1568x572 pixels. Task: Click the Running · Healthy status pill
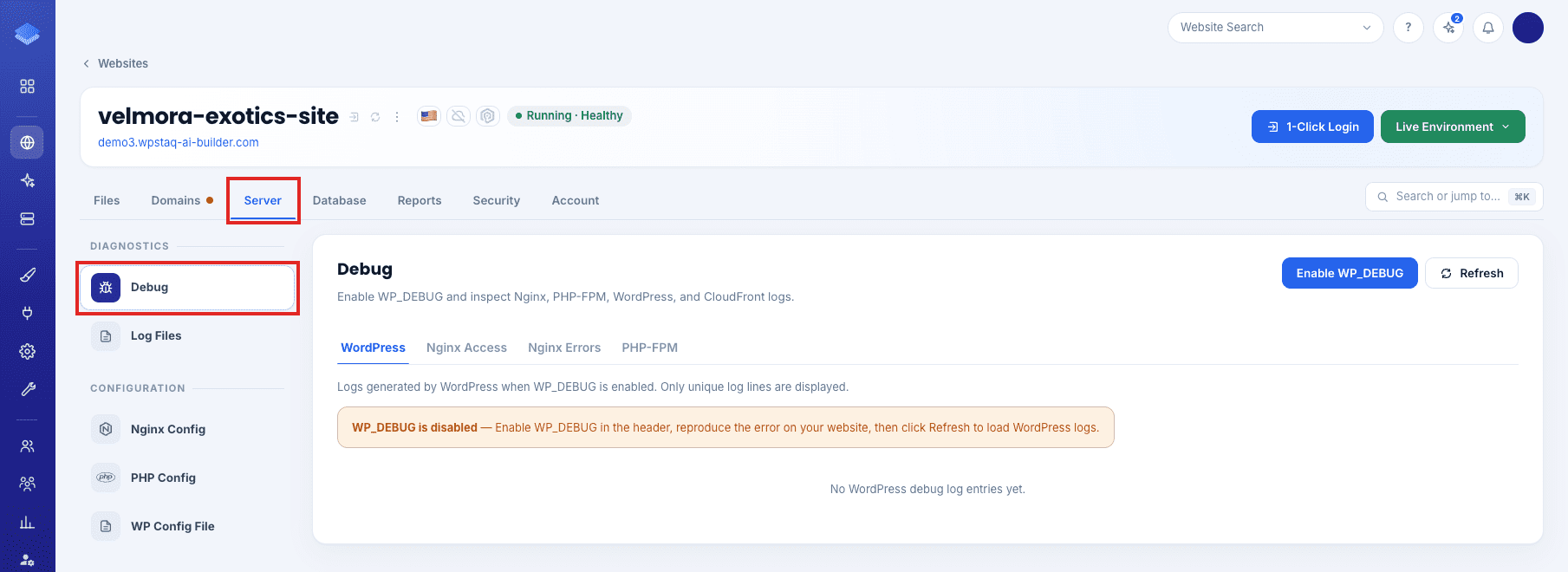pyautogui.click(x=569, y=115)
